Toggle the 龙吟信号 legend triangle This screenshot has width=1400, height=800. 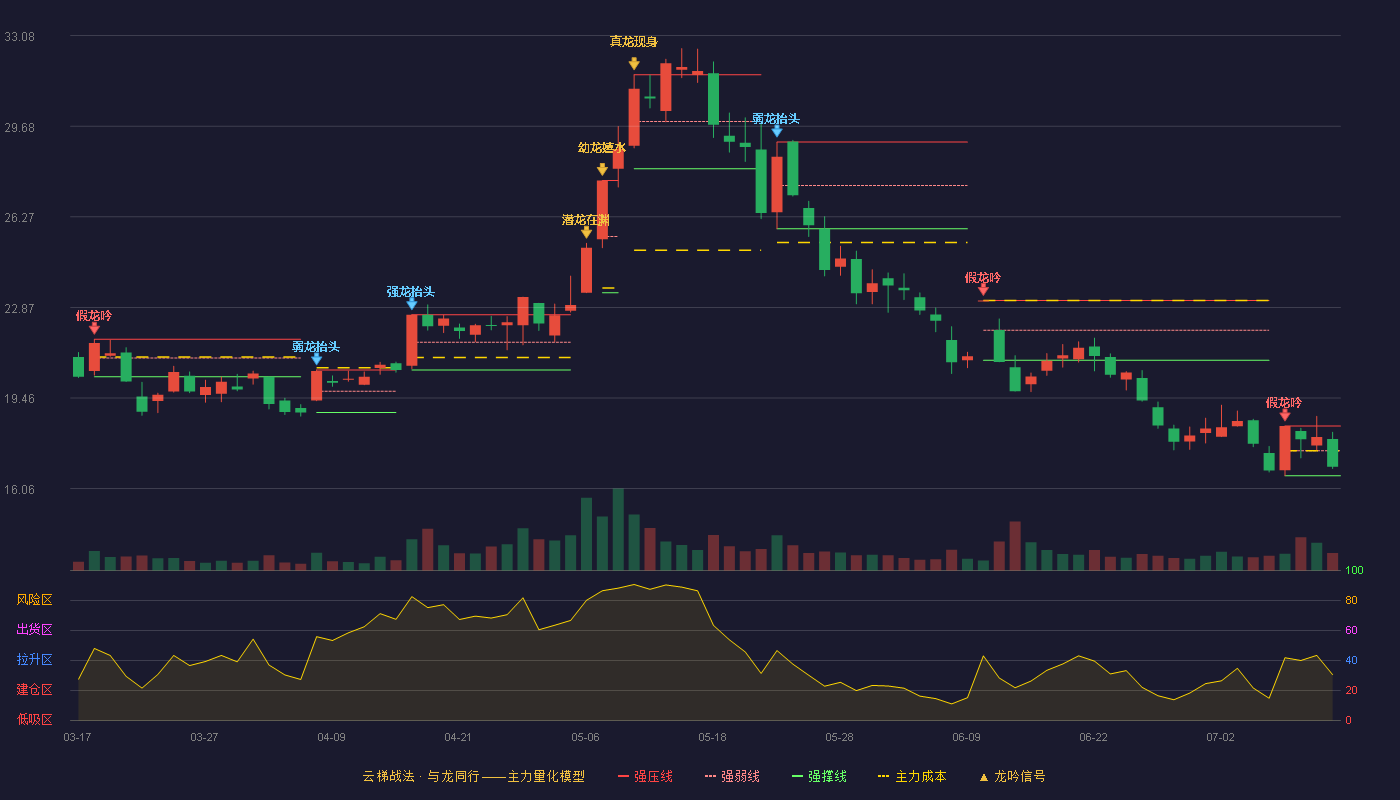point(1012,776)
